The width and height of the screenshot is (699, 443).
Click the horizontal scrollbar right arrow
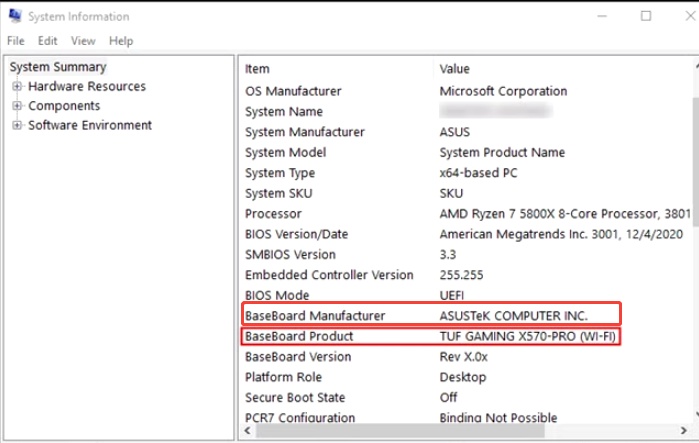click(x=683, y=431)
